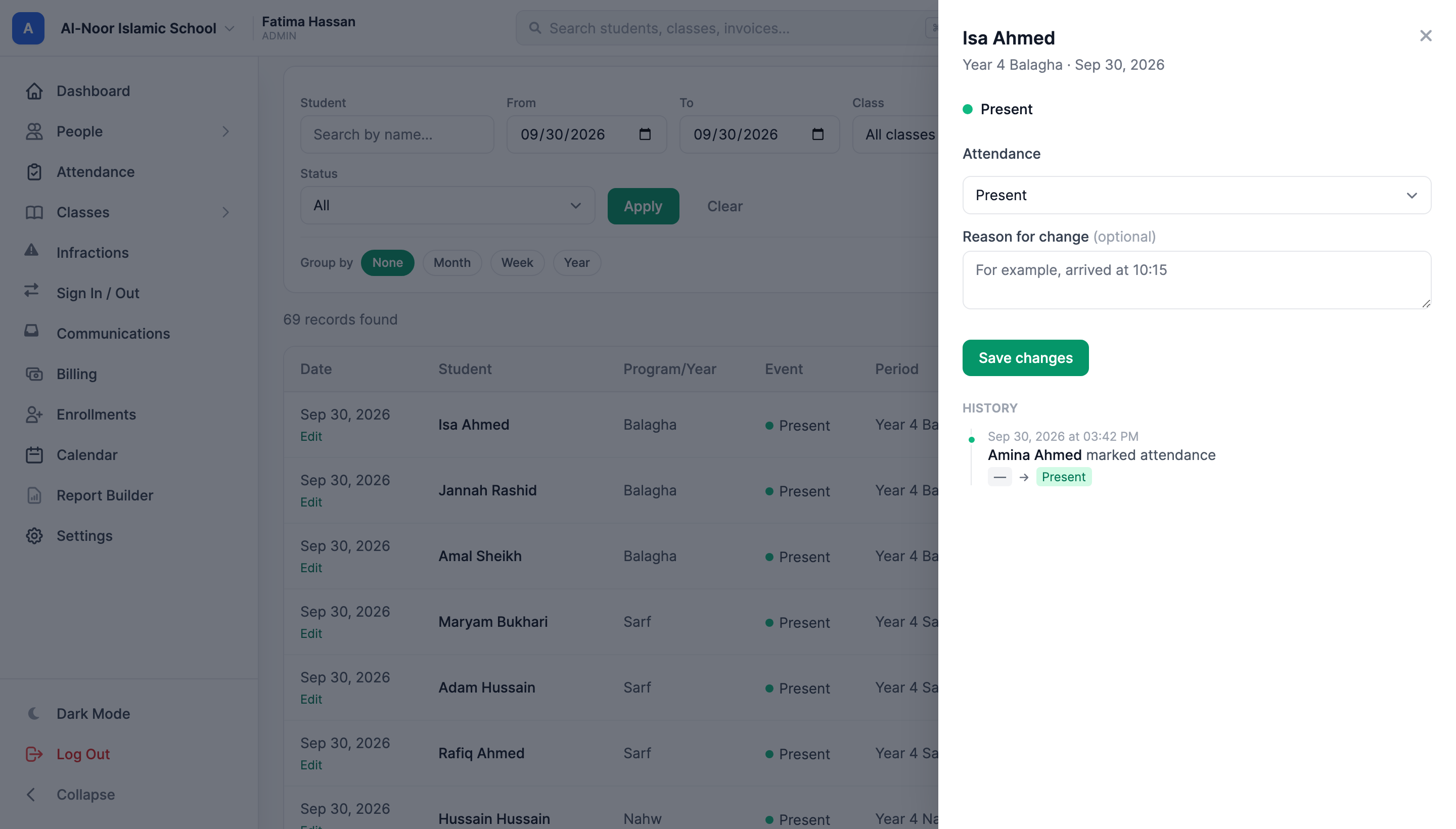Image resolution: width=1456 pixels, height=829 pixels.
Task: Open Communications in the sidebar
Action: coord(113,334)
